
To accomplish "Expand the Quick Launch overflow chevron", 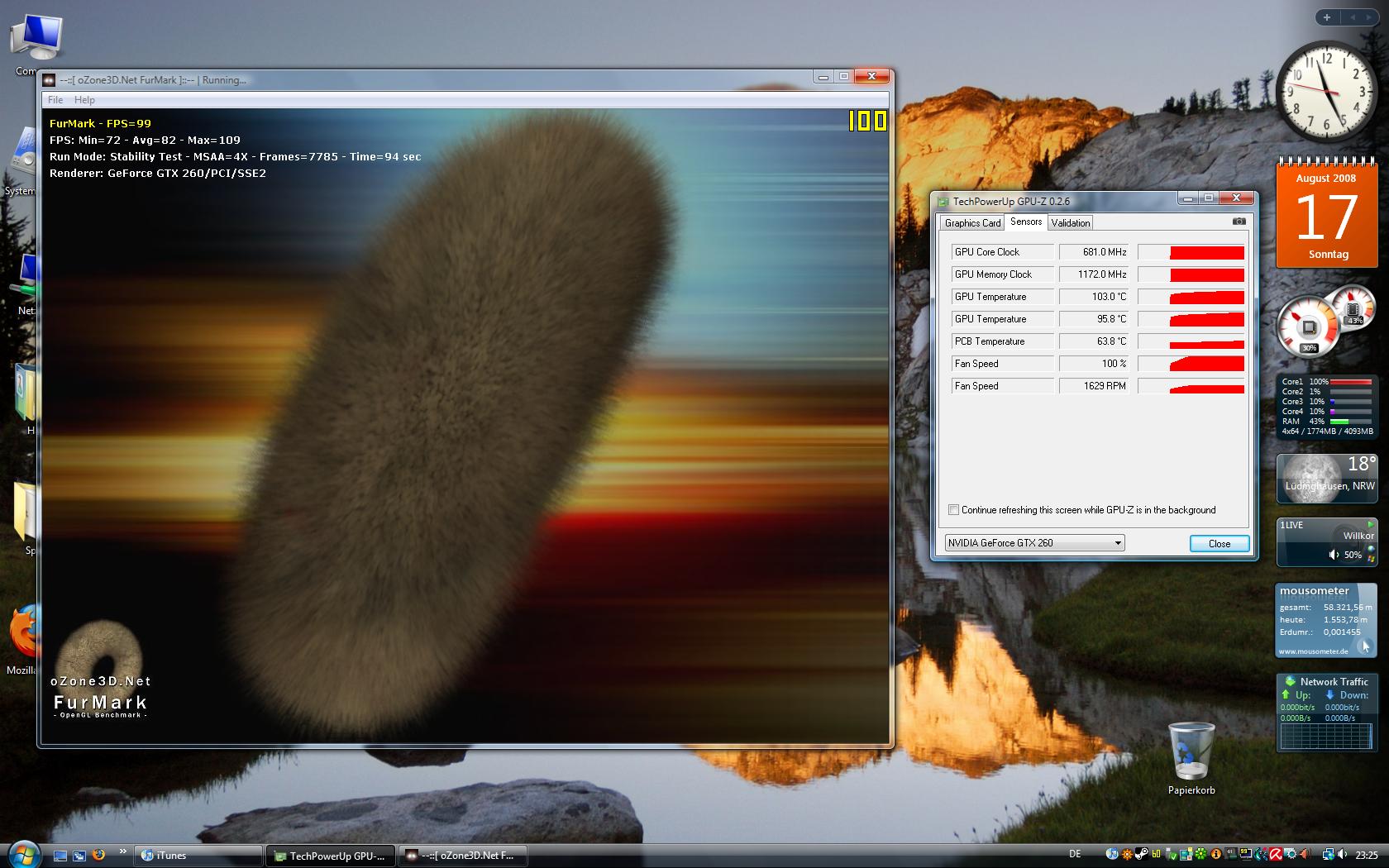I will pyautogui.click(x=123, y=851).
